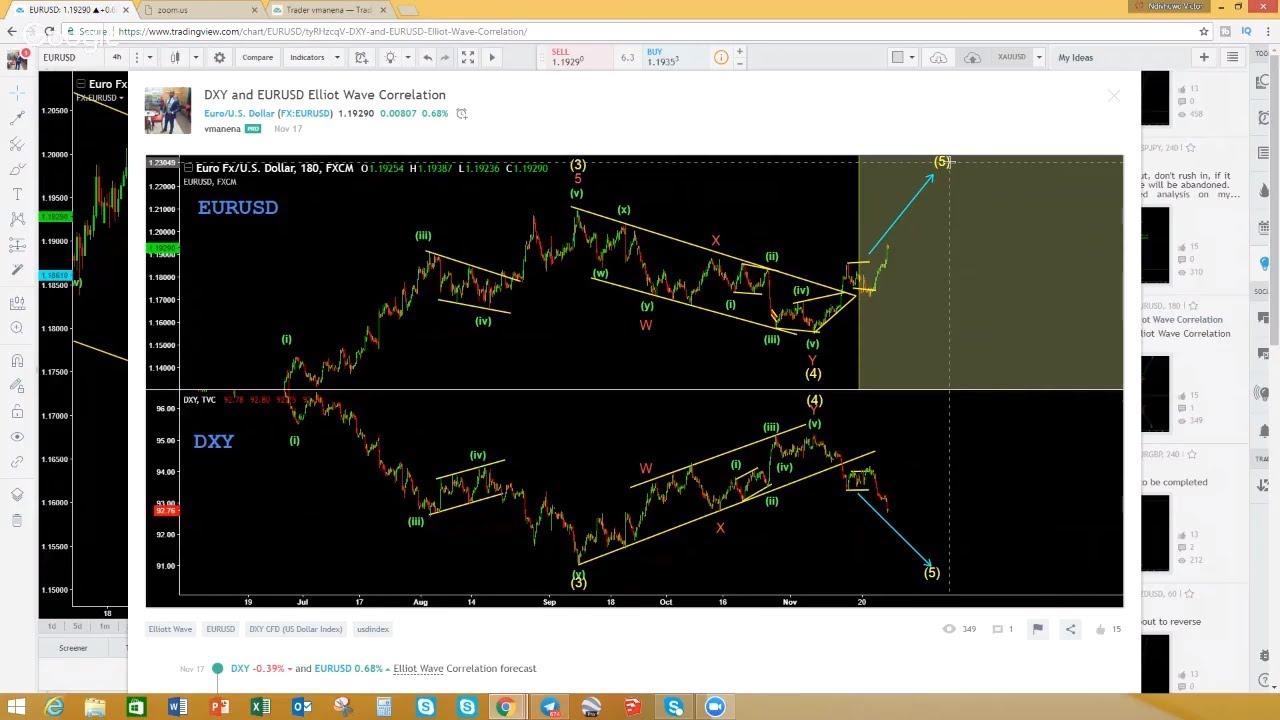The height and width of the screenshot is (720, 1280).
Task: Select the trend line drawing tool
Action: 17,118
